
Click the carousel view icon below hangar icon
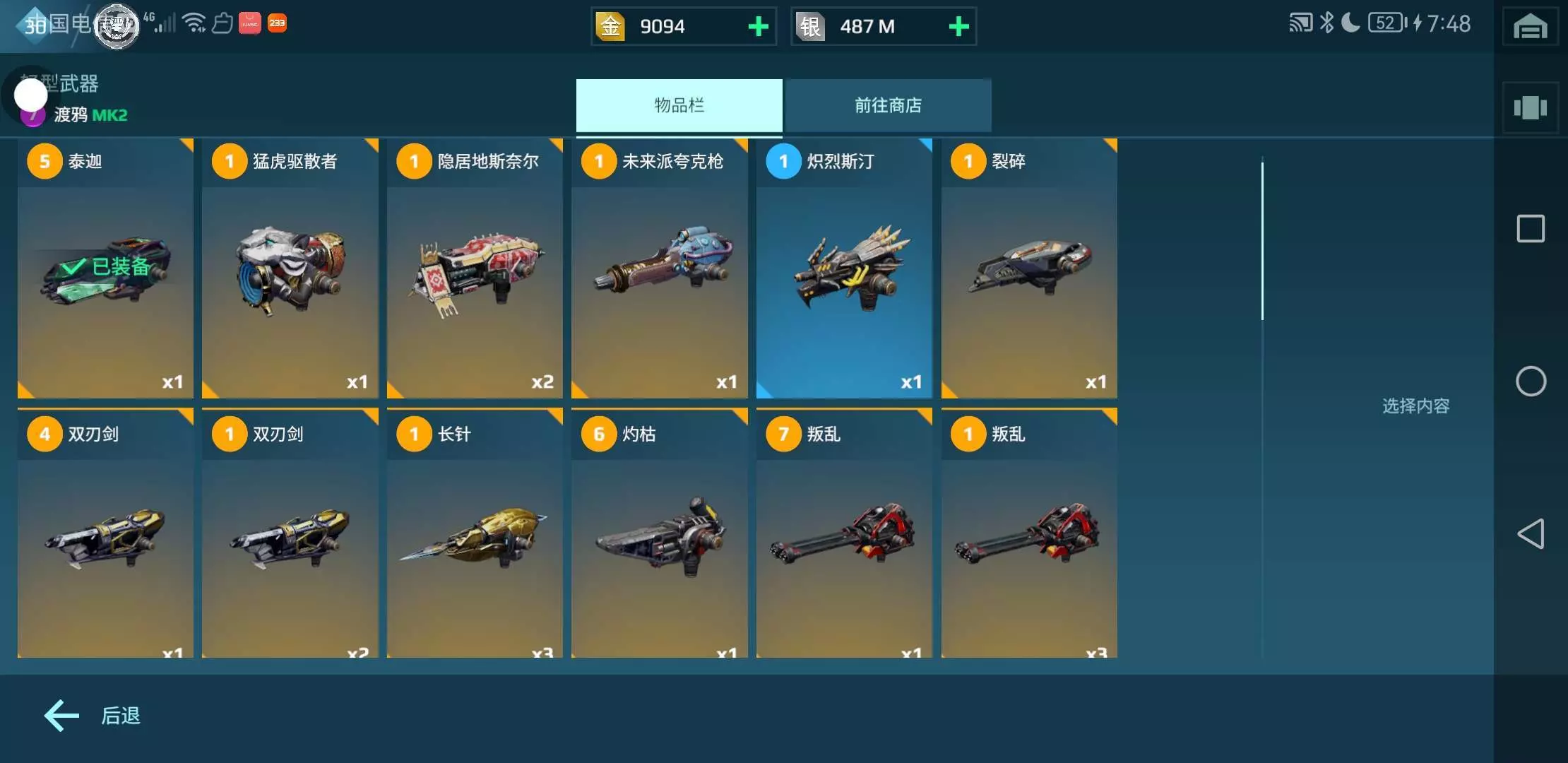(x=1530, y=107)
